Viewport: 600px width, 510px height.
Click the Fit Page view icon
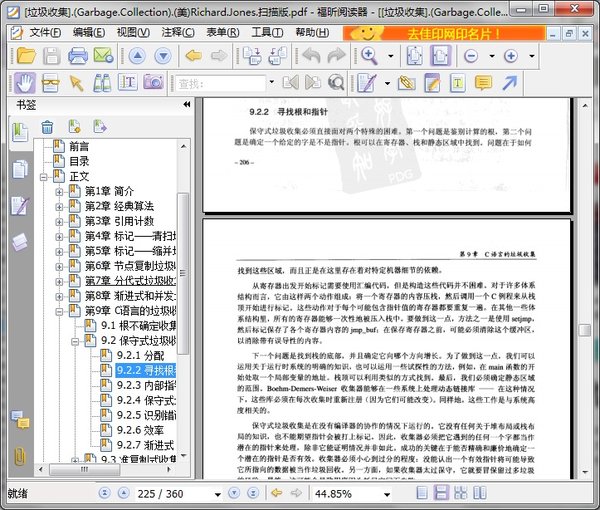[415, 56]
